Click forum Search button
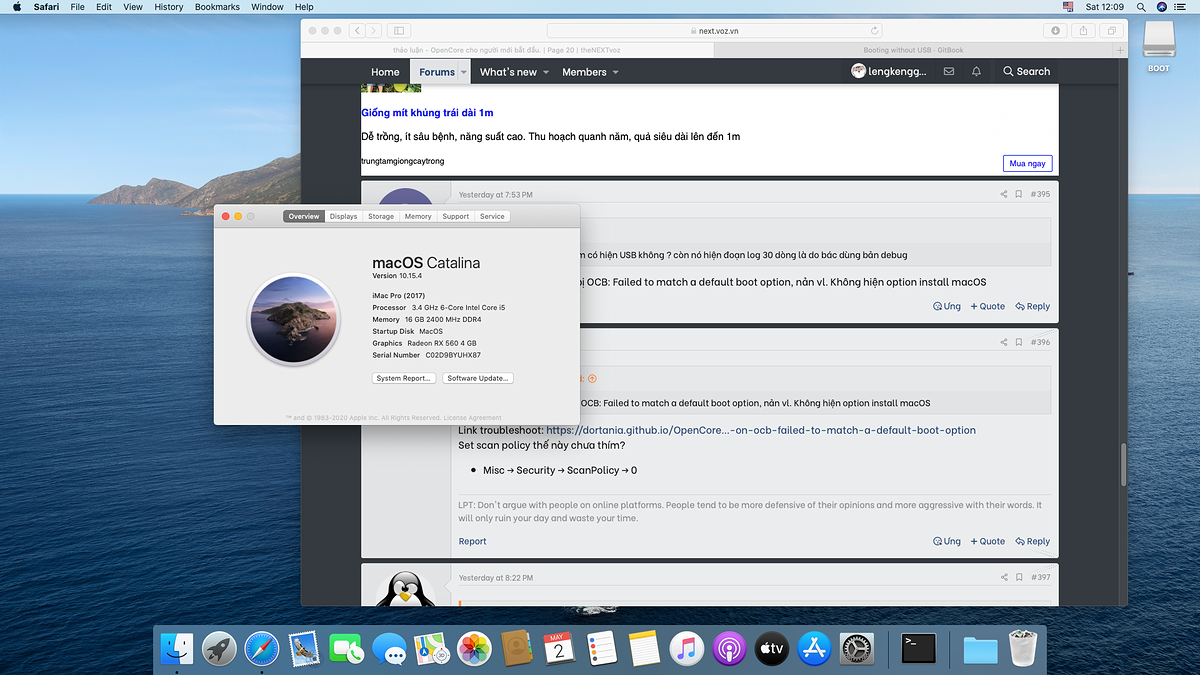Image resolution: width=1200 pixels, height=675 pixels. click(x=1026, y=71)
